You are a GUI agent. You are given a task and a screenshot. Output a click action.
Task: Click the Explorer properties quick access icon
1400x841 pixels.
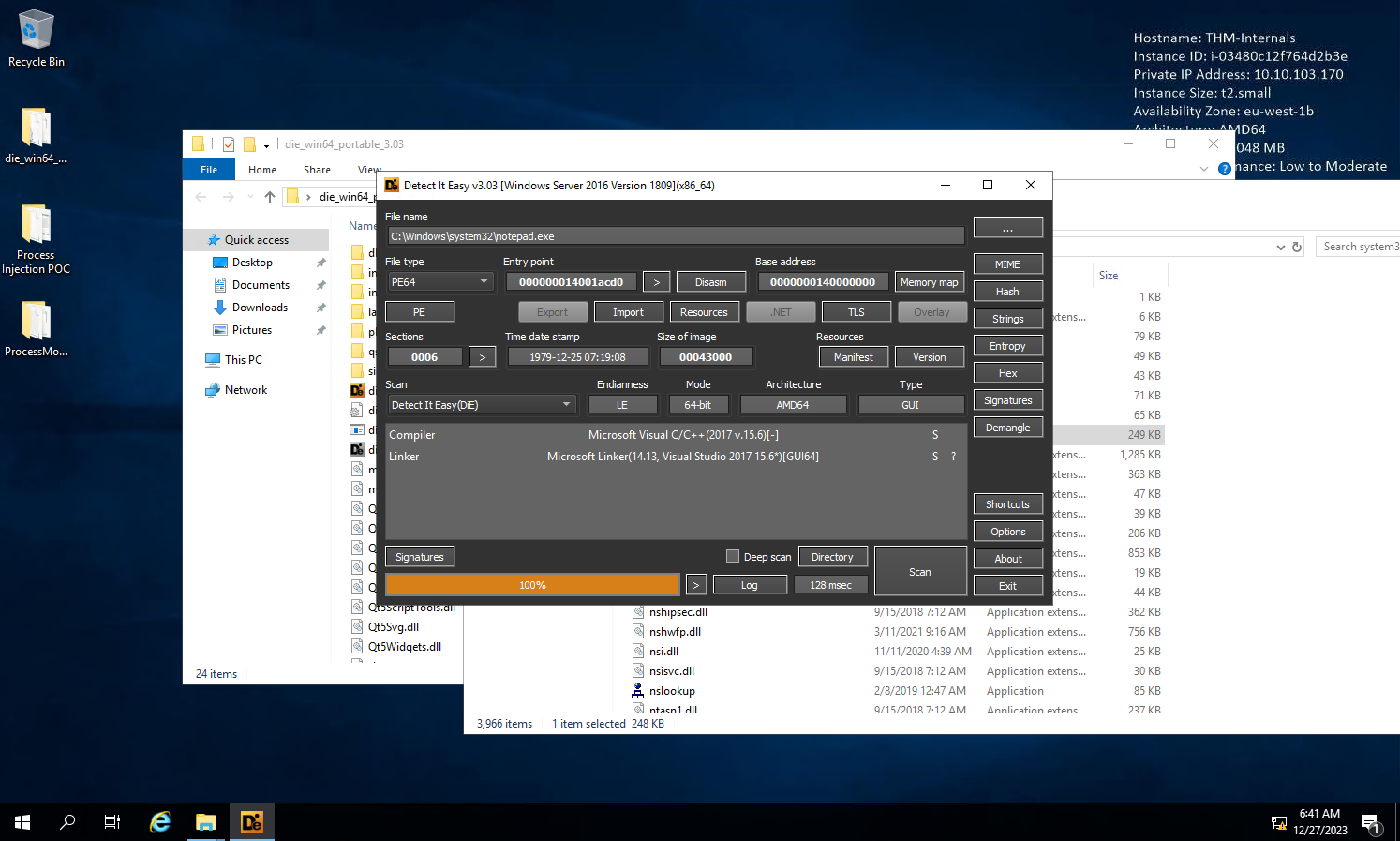tap(229, 144)
